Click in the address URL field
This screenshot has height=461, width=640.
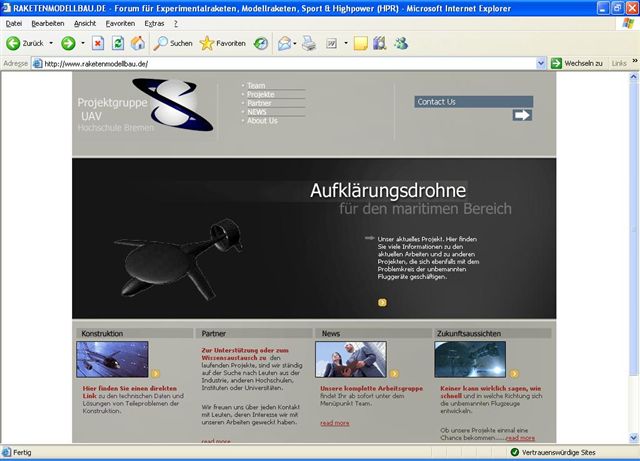pos(290,63)
